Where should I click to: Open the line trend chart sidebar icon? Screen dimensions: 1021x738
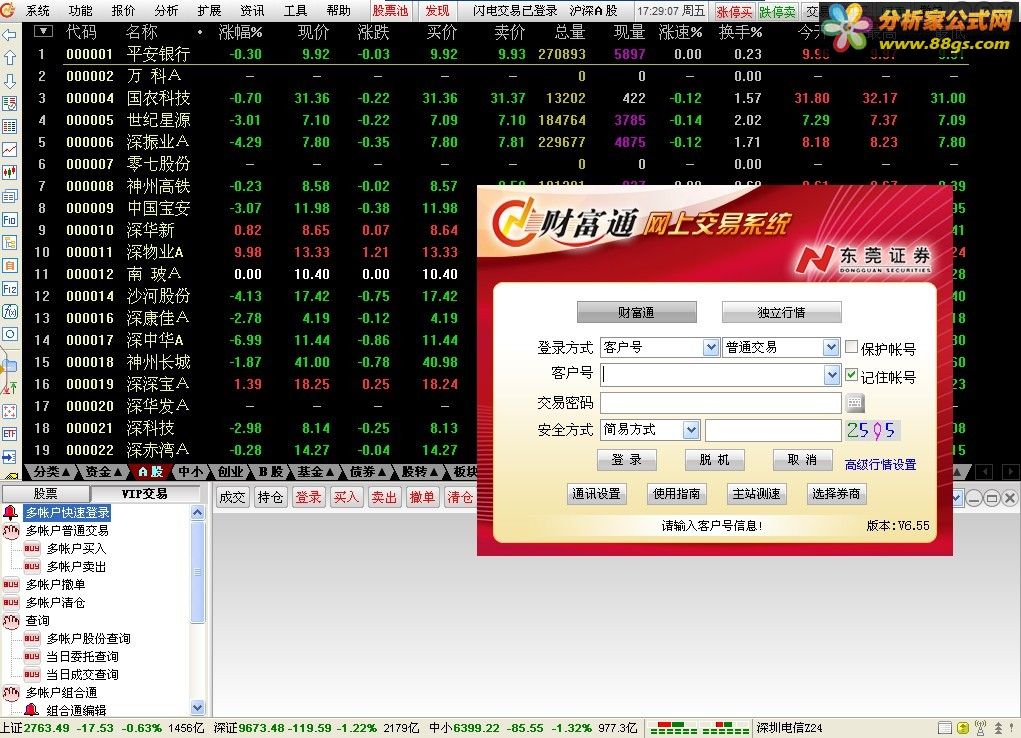pos(9,149)
